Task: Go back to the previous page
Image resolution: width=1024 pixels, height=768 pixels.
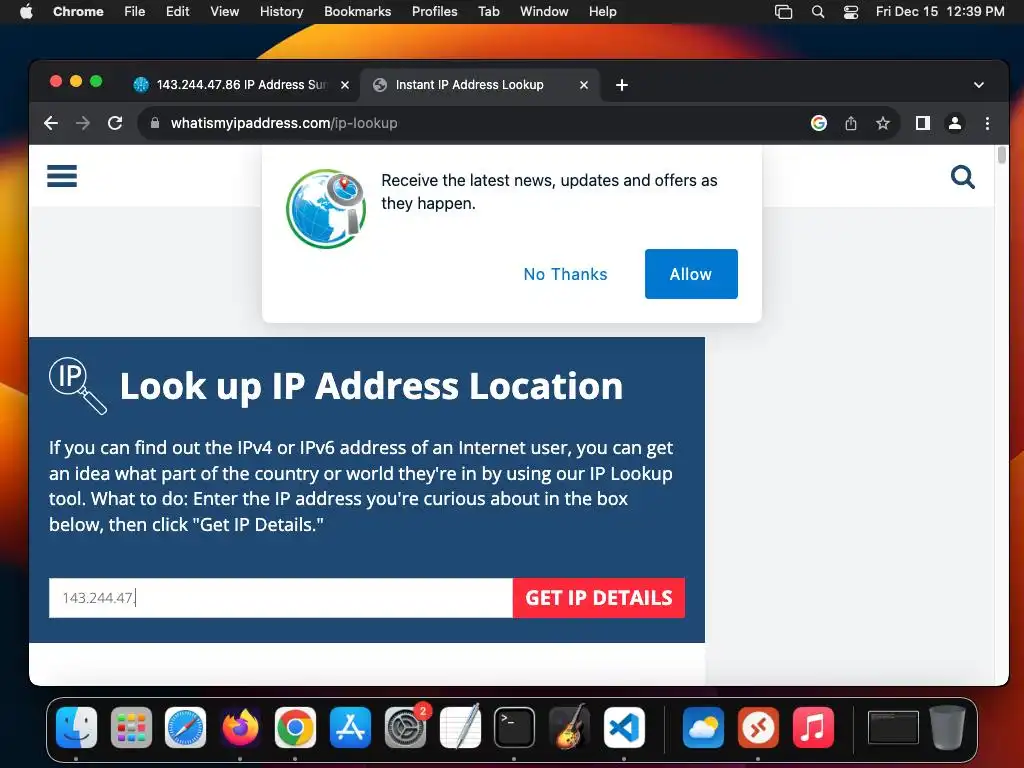Action: coord(51,123)
